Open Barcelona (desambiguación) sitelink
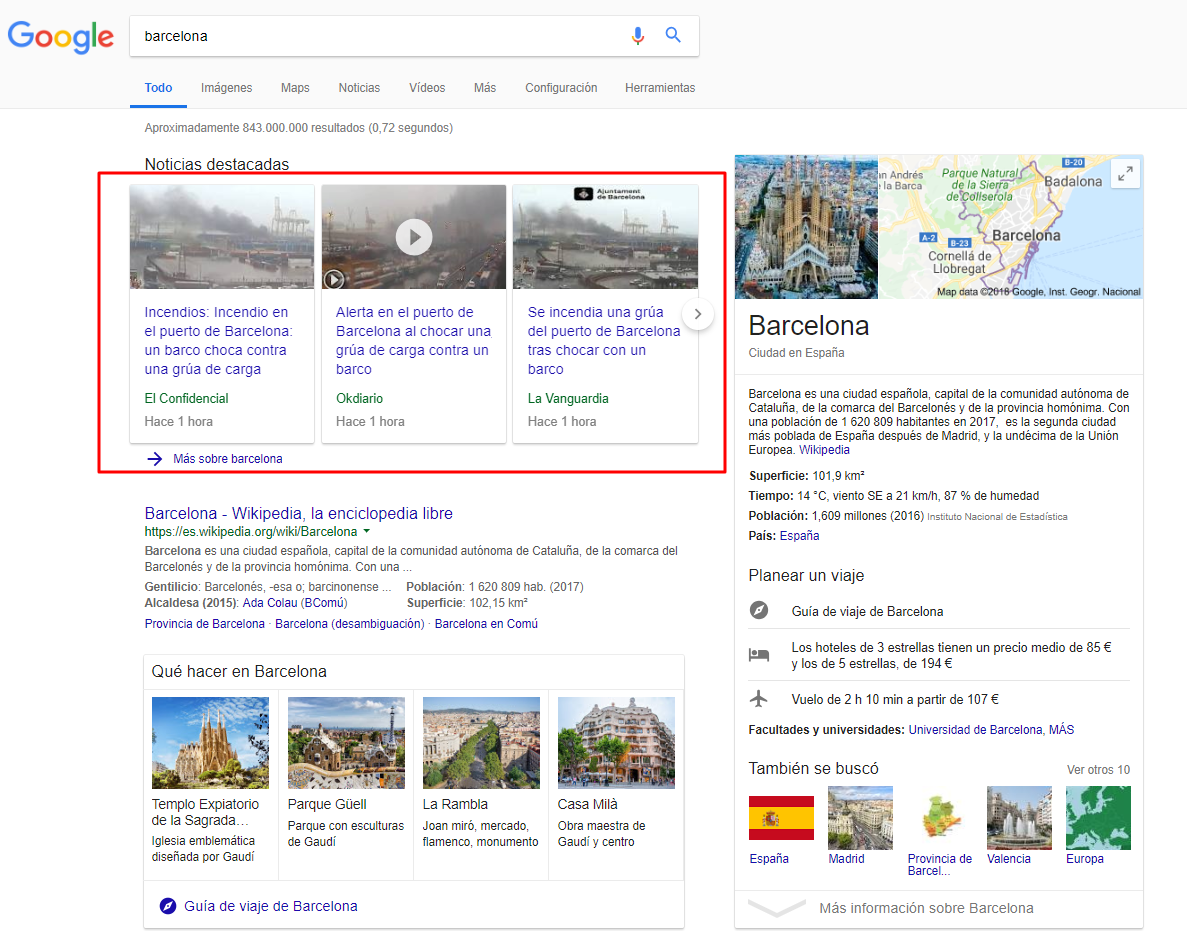 350,624
